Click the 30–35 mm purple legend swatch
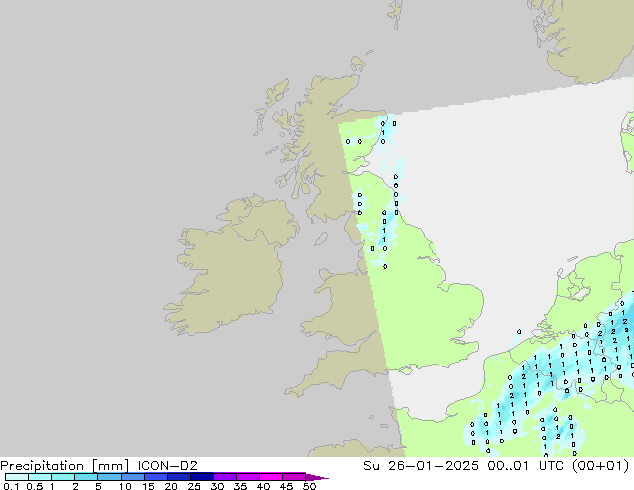 [225, 477]
